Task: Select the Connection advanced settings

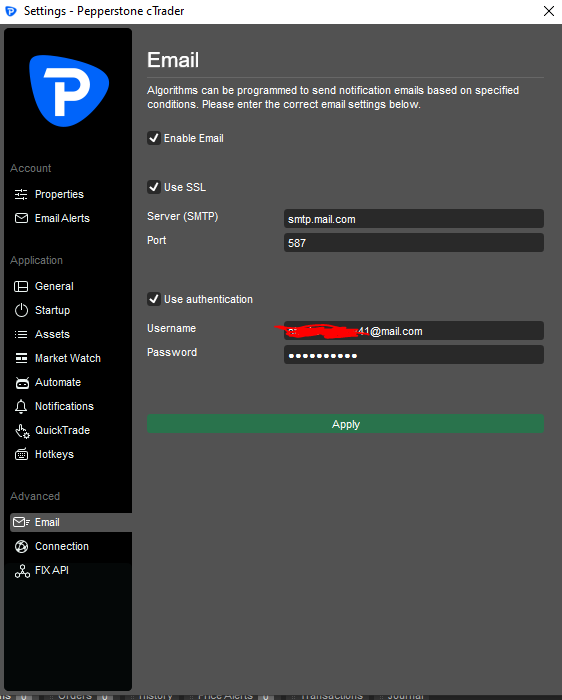Action: point(62,546)
